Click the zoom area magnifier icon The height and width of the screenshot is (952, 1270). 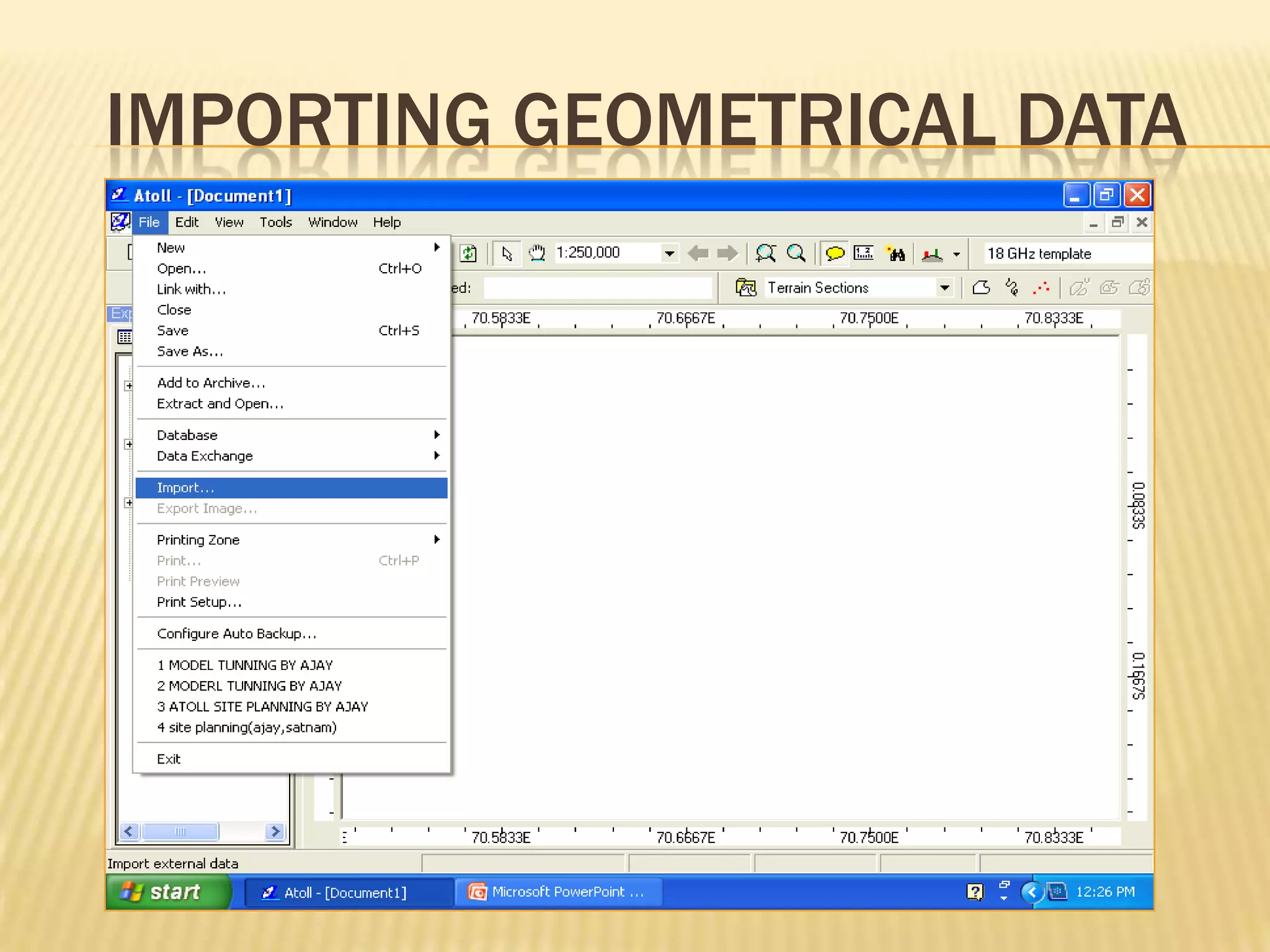[766, 253]
